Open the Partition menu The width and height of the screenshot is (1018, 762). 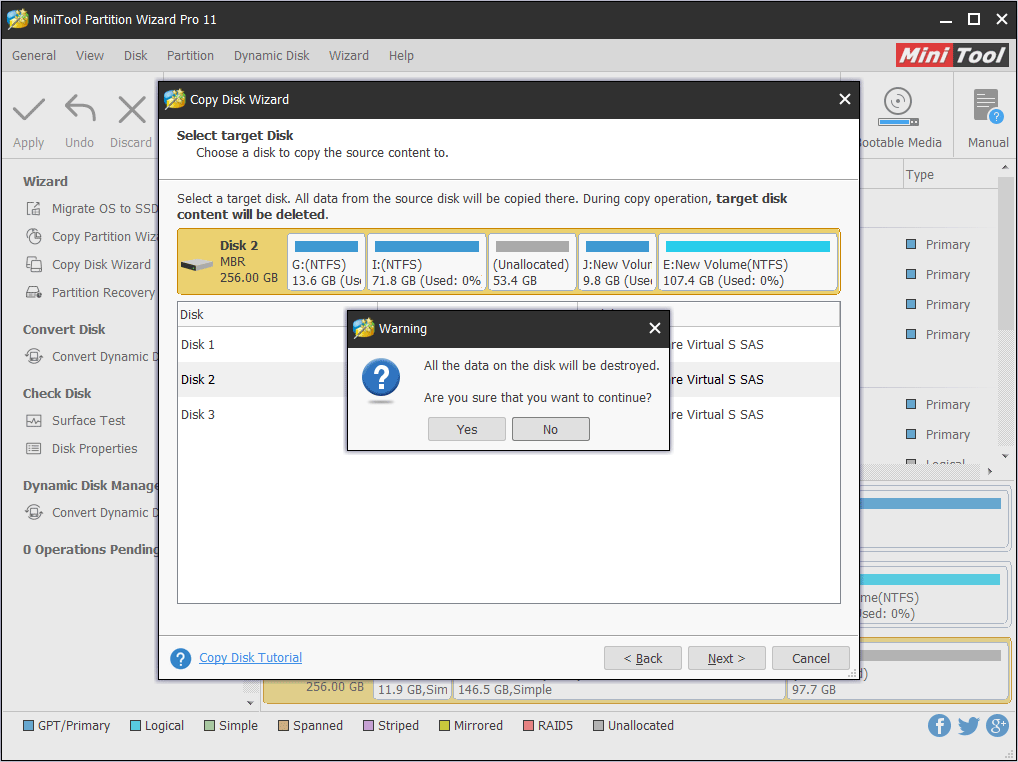click(x=190, y=56)
